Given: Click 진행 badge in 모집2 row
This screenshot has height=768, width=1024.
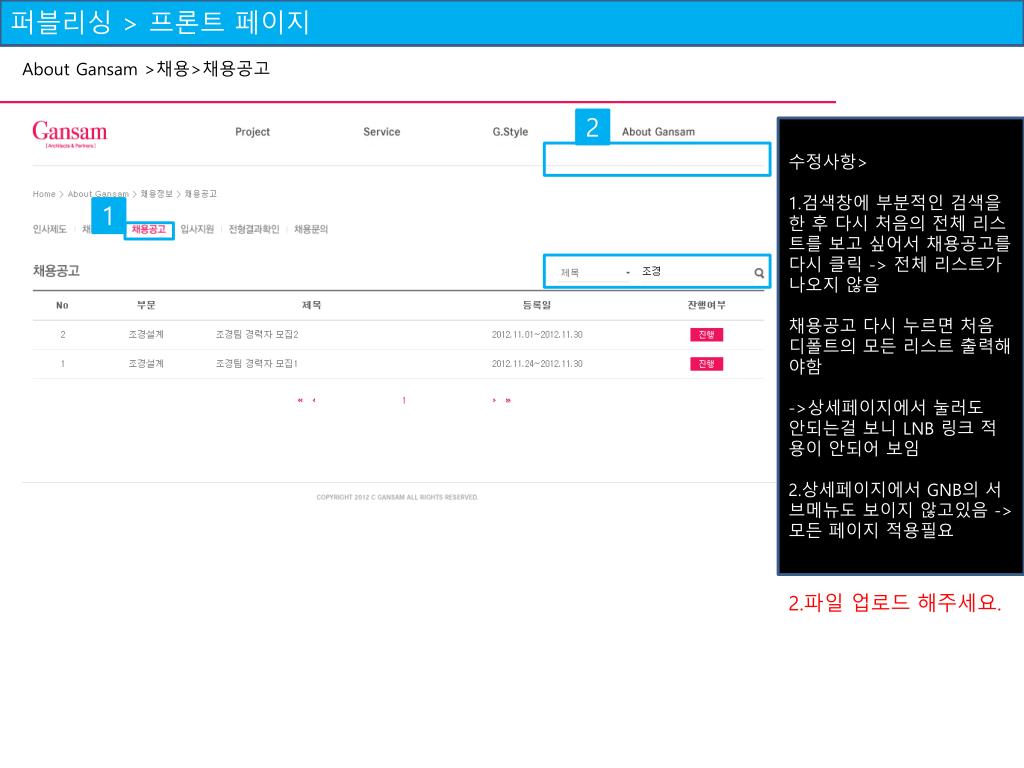Looking at the screenshot, I should (706, 335).
